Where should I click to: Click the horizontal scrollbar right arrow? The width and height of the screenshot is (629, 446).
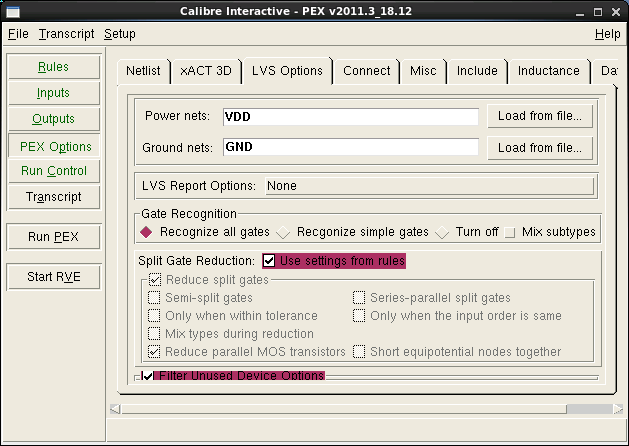pyautogui.click(x=618, y=409)
